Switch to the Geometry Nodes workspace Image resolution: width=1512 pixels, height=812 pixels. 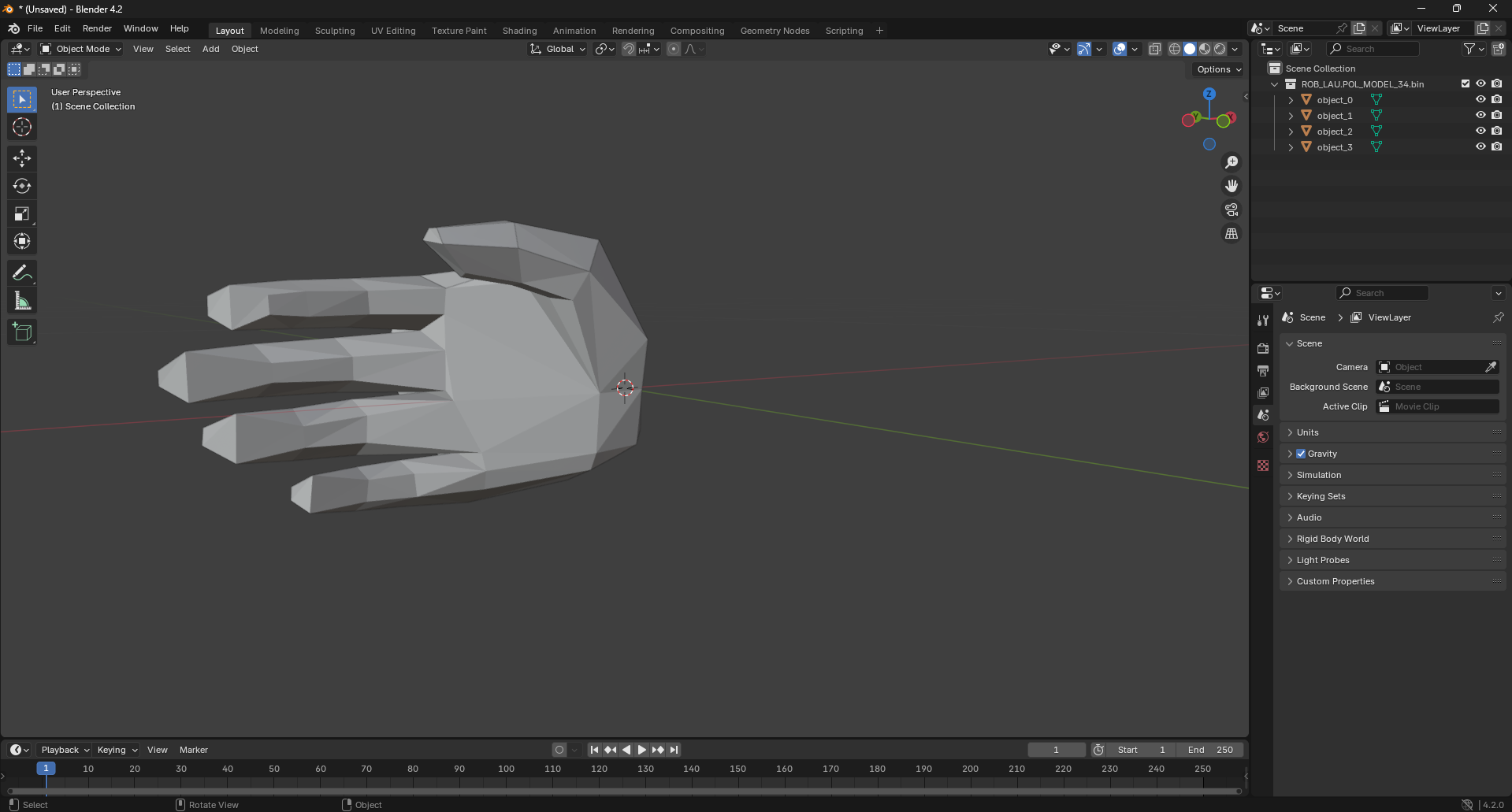pos(775,31)
